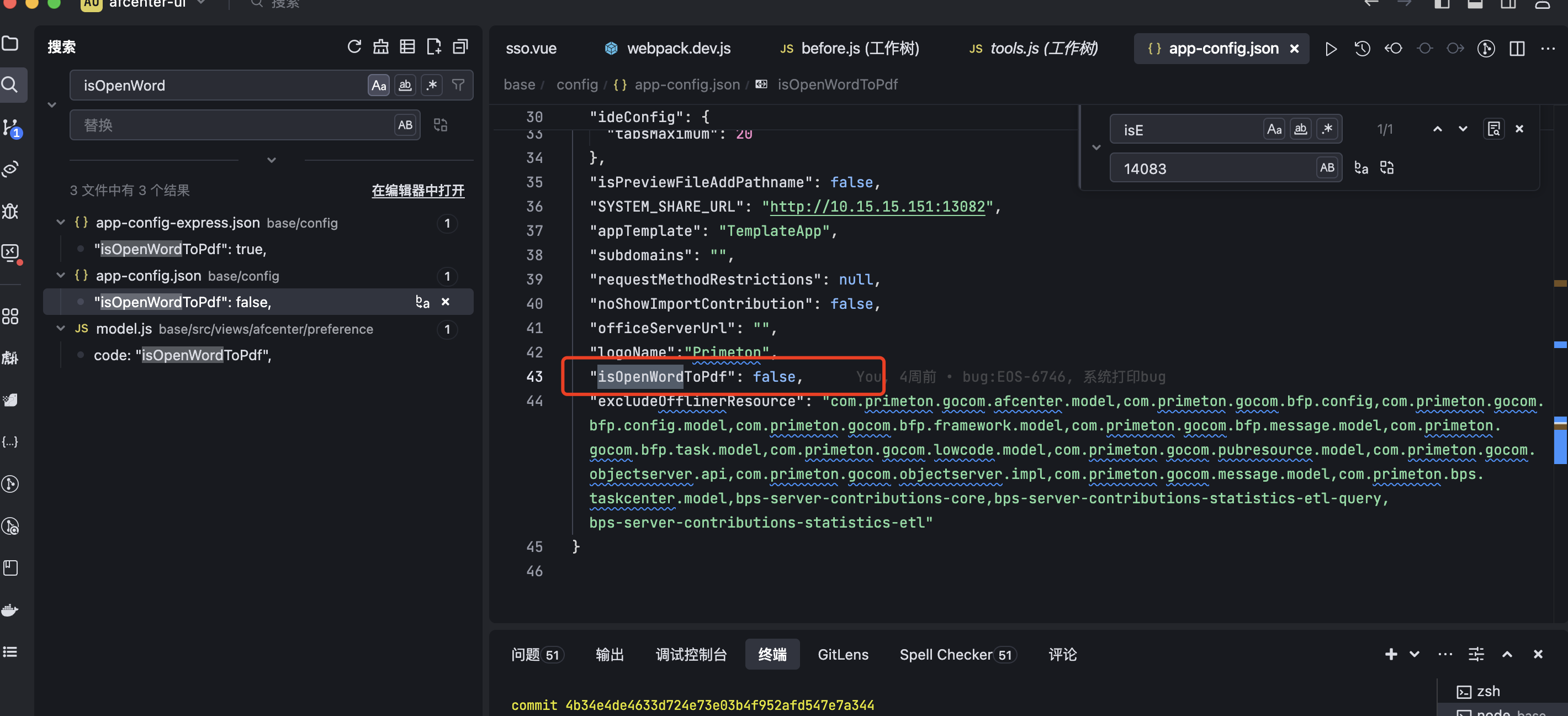The image size is (1568, 716).
Task: Collapse model.js search result group
Action: (60, 329)
